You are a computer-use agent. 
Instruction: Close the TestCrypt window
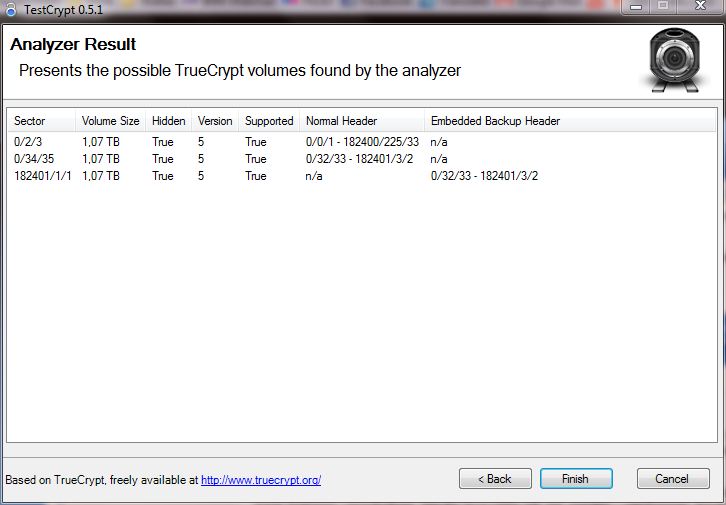tap(700, 7)
